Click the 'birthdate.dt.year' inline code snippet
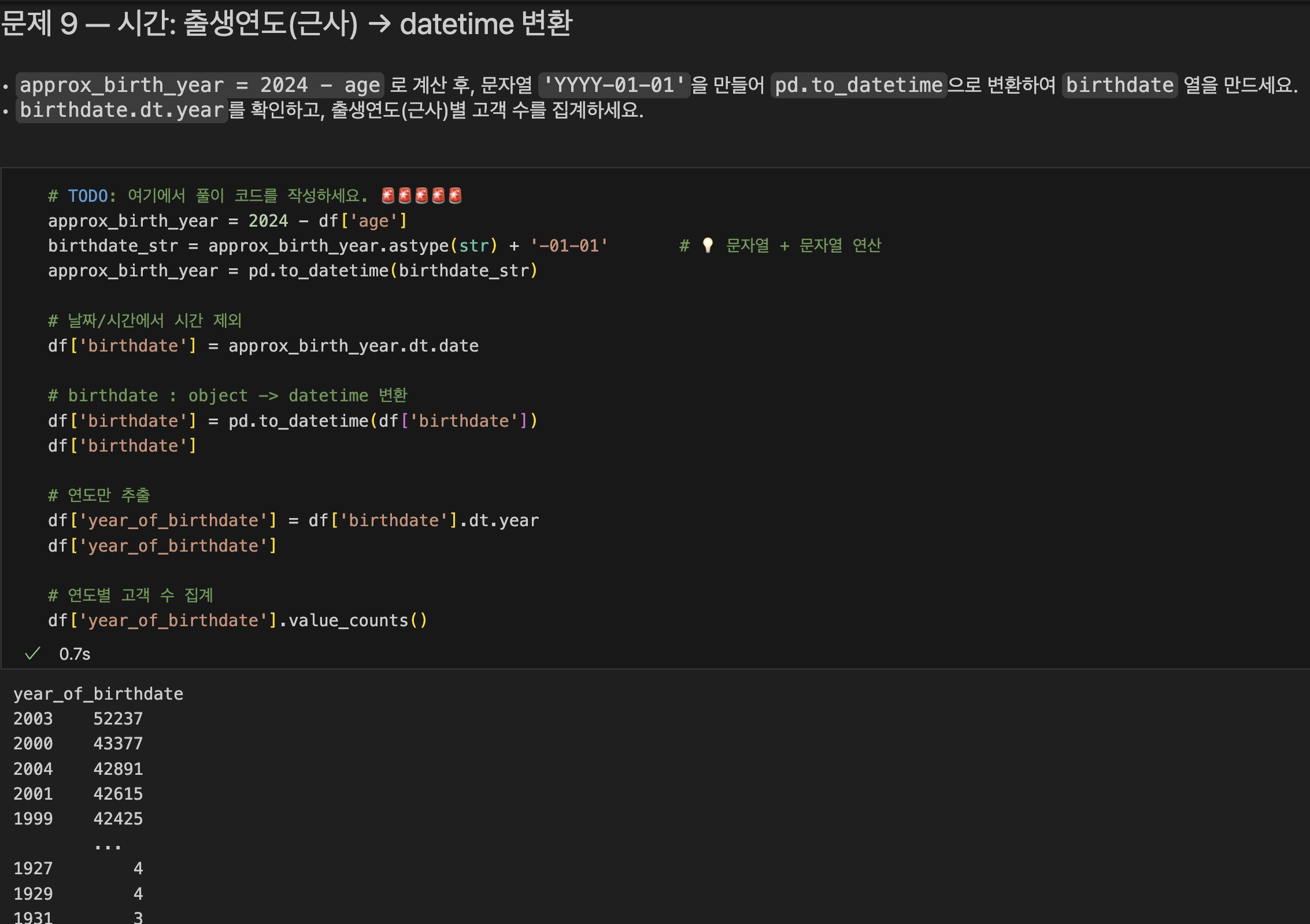 [121, 110]
